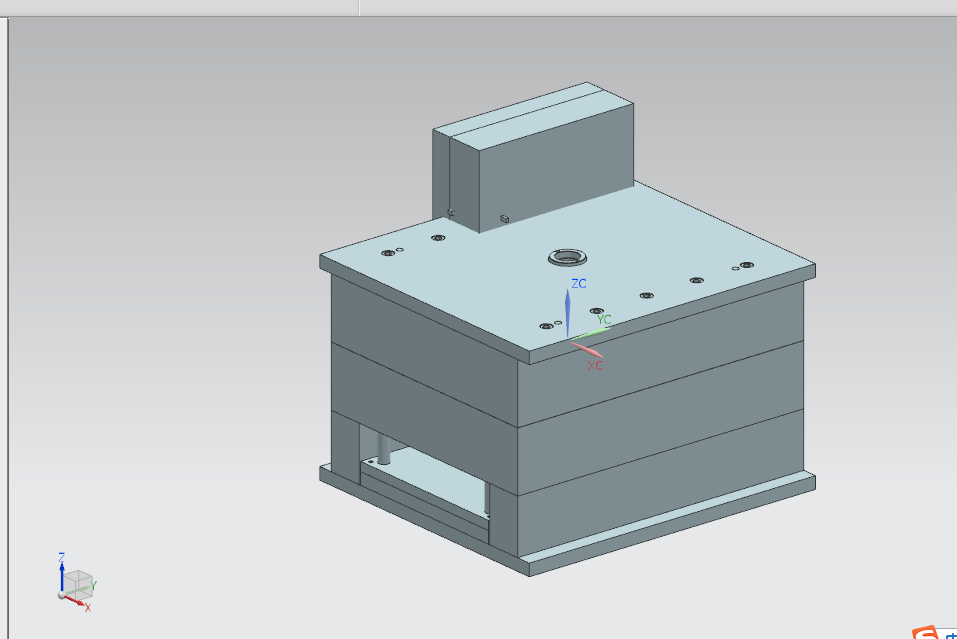Click the blue ZC axis arrow of the WCS
Image resolution: width=957 pixels, height=639 pixels.
point(568,311)
